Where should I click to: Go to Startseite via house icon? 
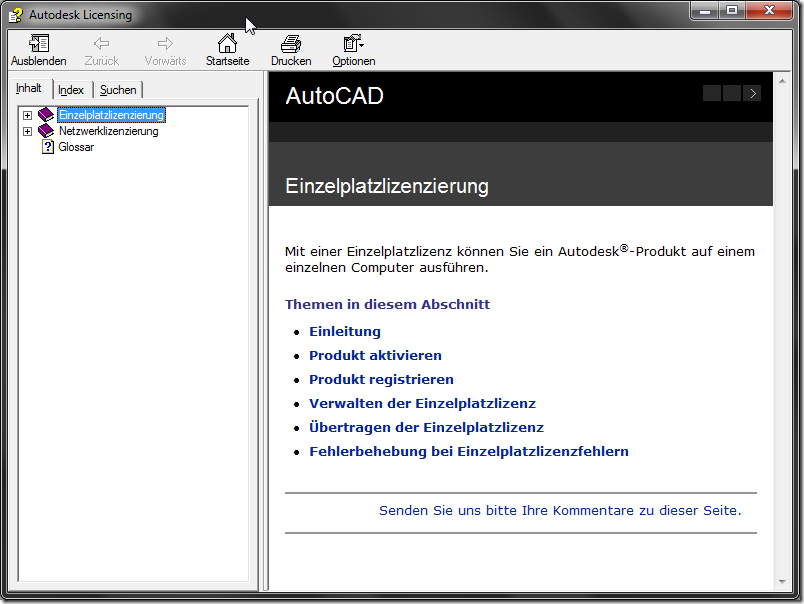coord(227,43)
